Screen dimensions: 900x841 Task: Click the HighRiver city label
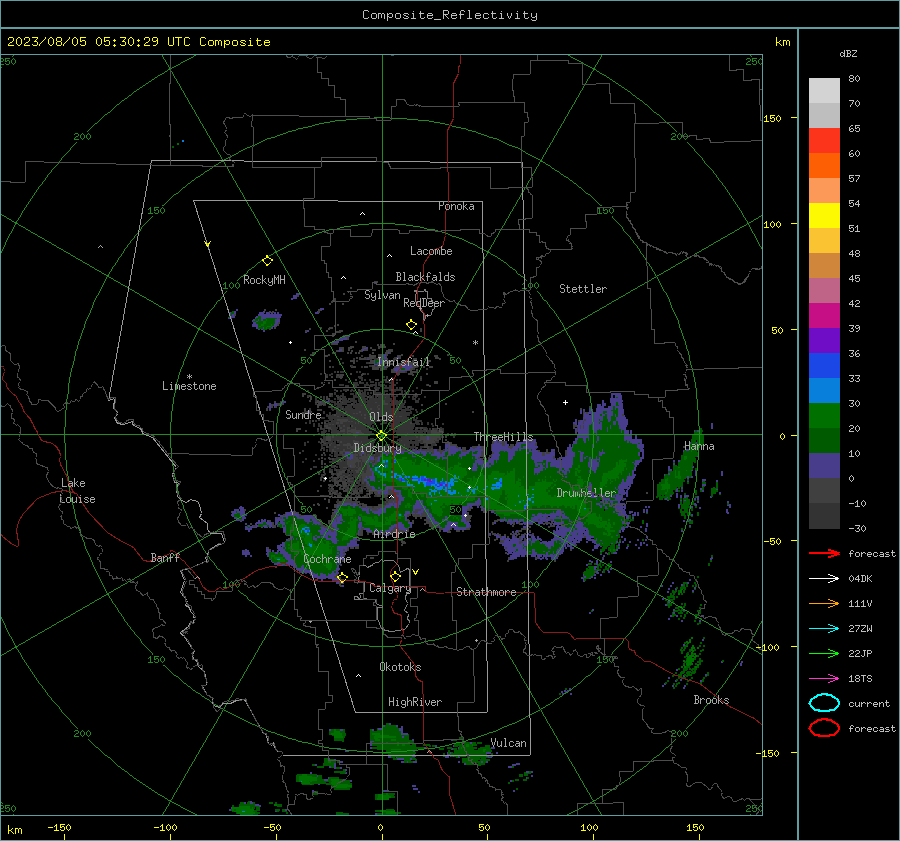(415, 702)
